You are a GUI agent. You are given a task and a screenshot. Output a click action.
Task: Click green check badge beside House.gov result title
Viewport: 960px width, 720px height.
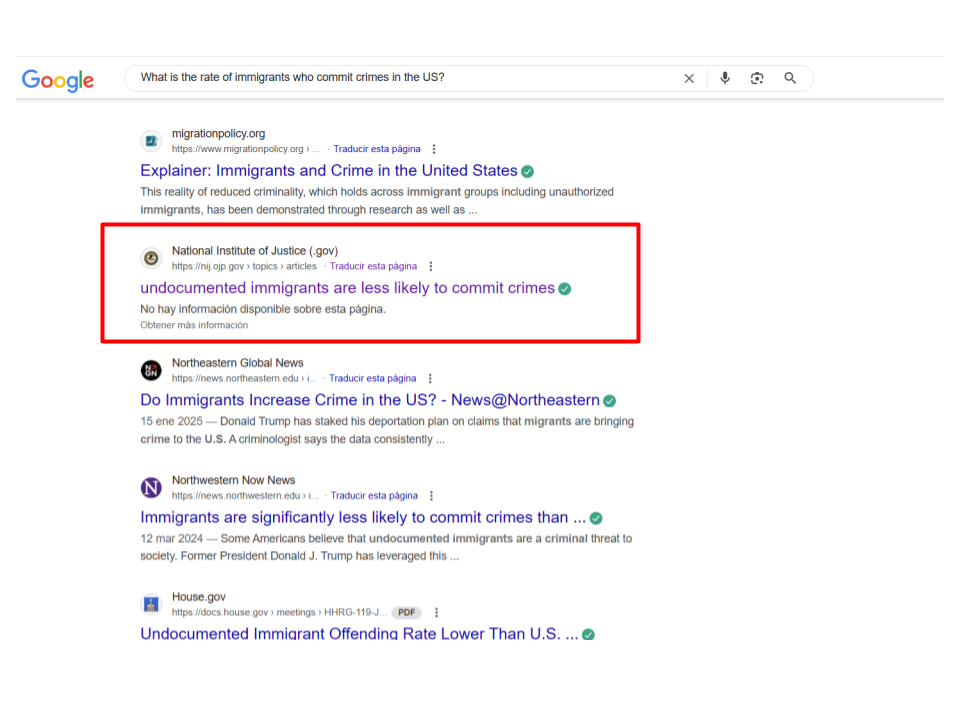588,634
